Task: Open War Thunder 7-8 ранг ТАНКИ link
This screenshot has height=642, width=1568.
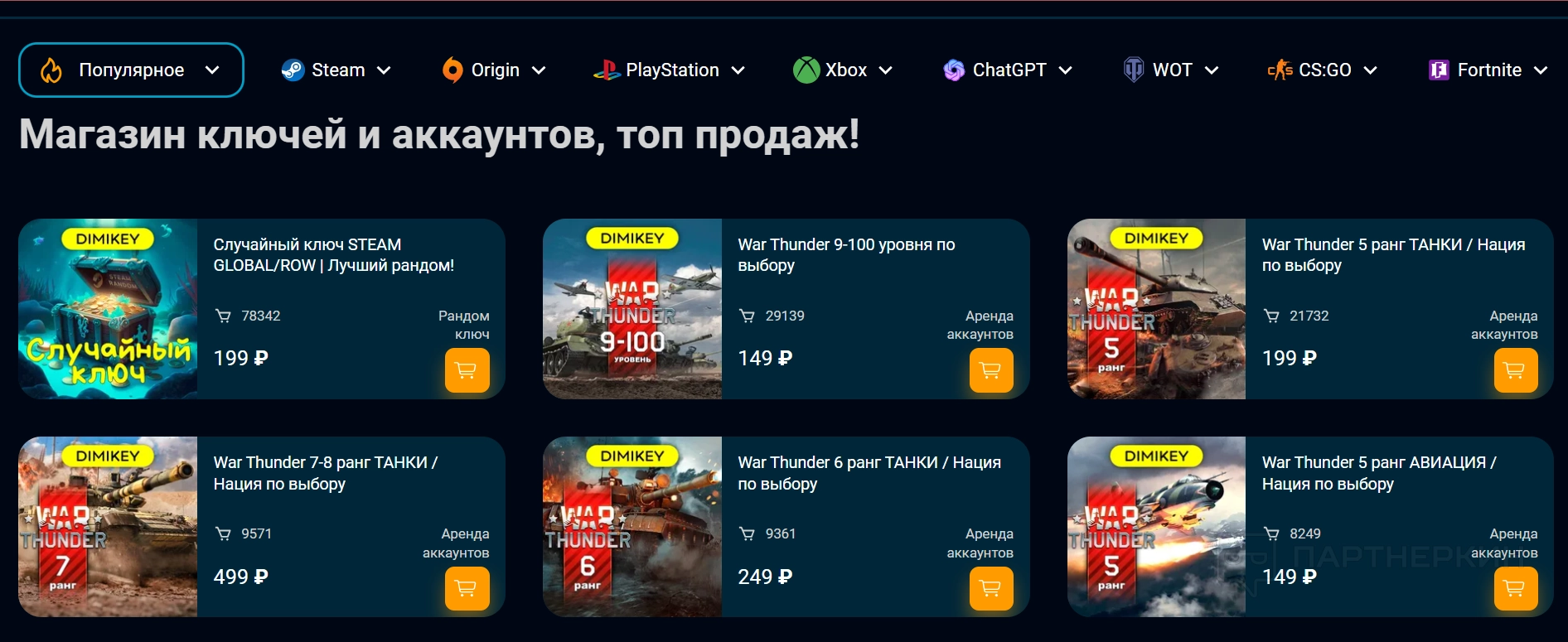Action: (x=326, y=473)
